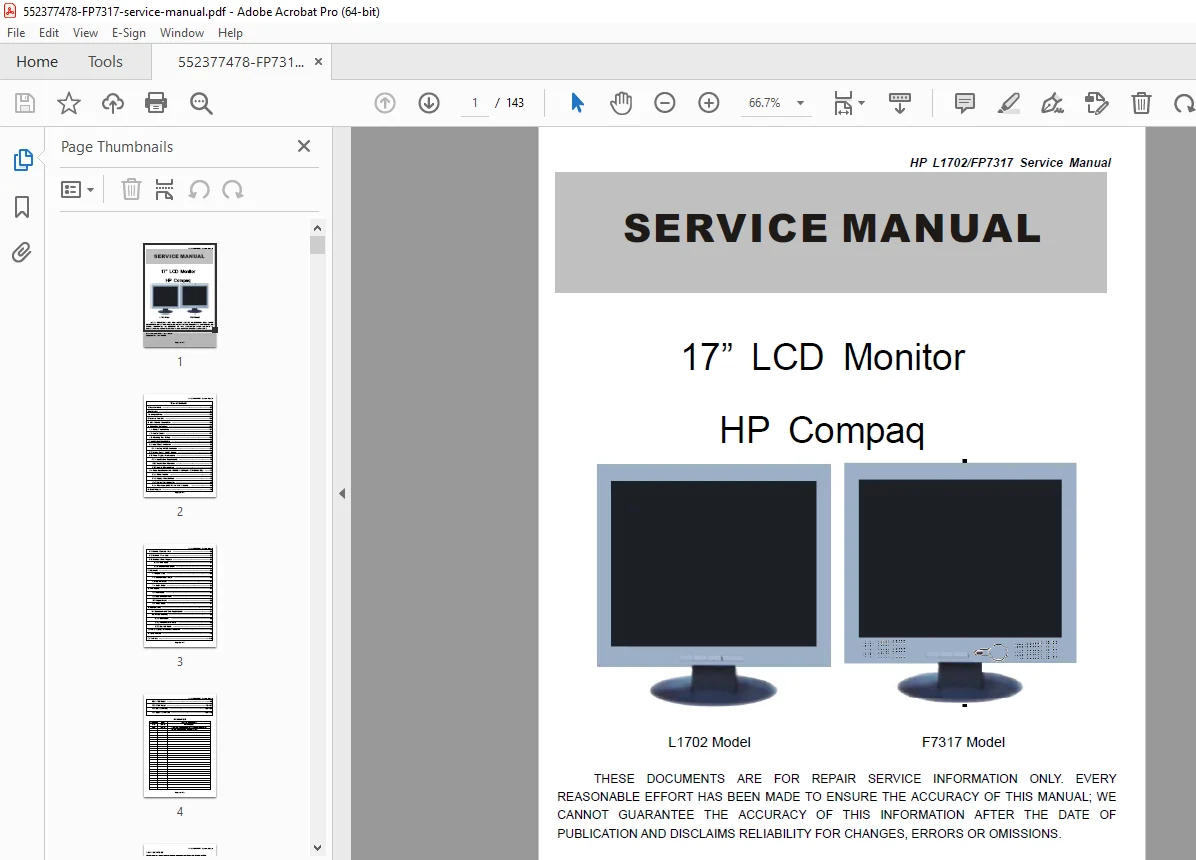Open the E-Sign menu

[128, 33]
